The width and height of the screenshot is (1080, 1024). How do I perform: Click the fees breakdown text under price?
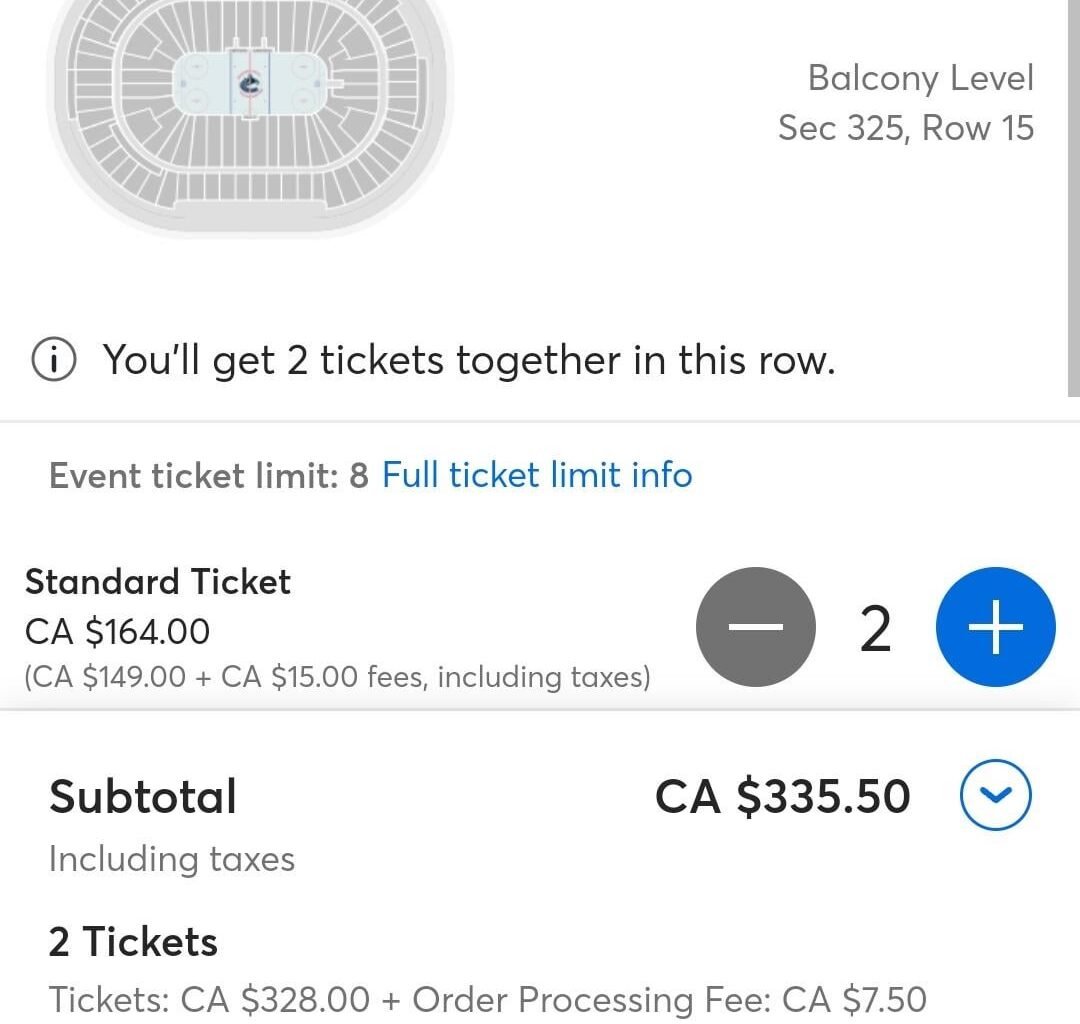(338, 677)
